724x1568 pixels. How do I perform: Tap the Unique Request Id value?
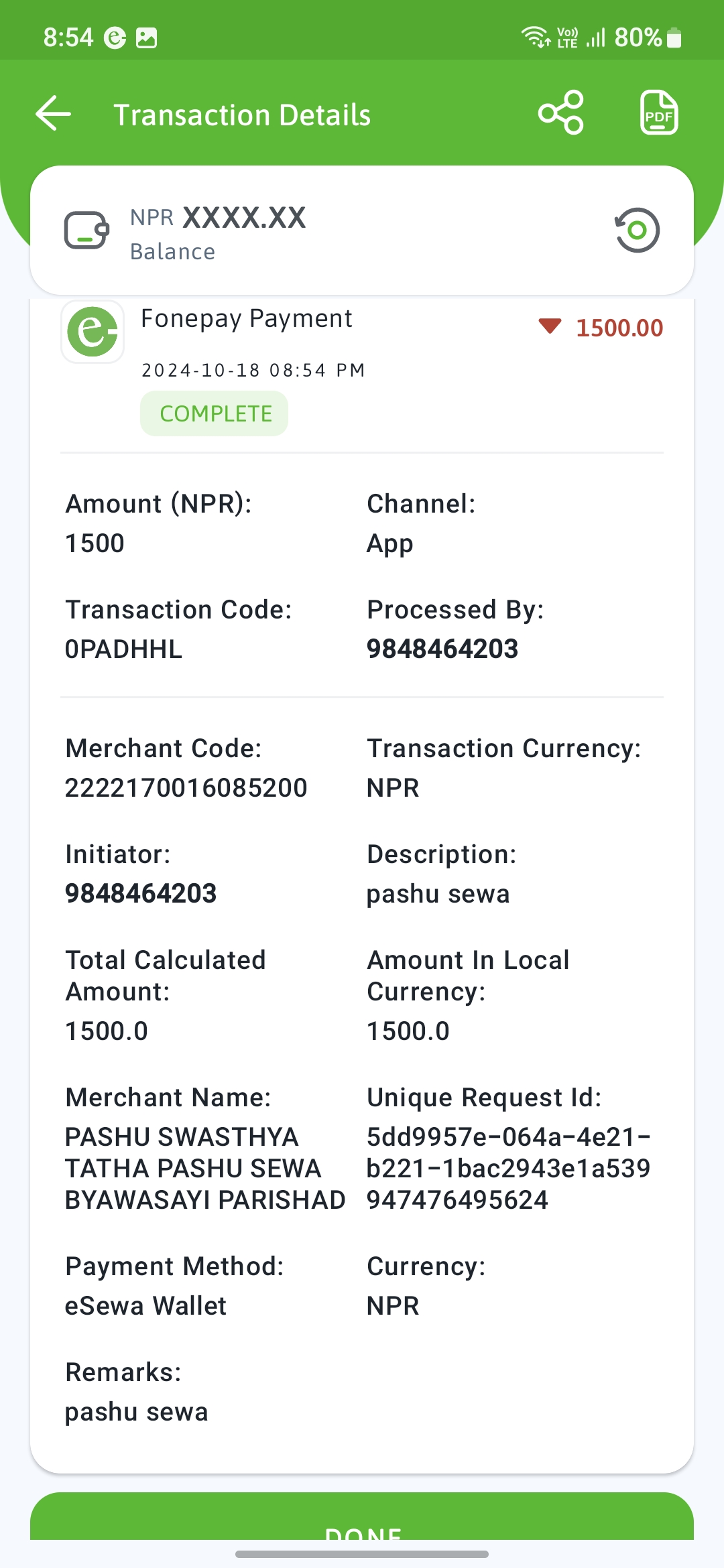(x=508, y=1169)
